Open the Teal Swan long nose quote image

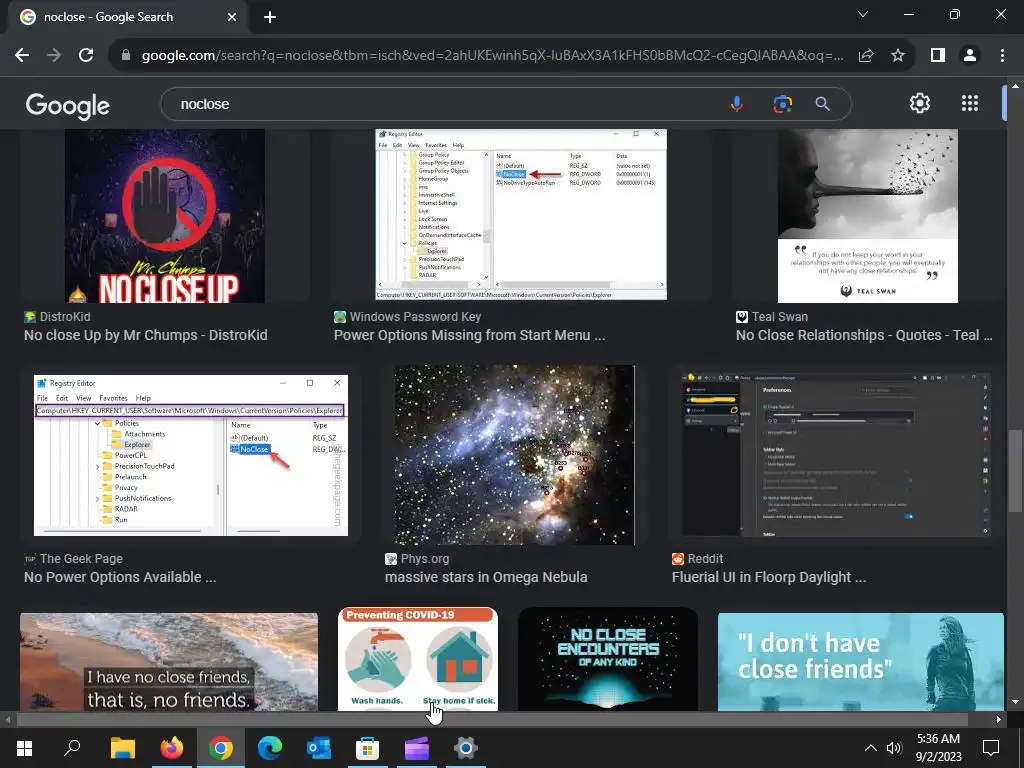868,216
